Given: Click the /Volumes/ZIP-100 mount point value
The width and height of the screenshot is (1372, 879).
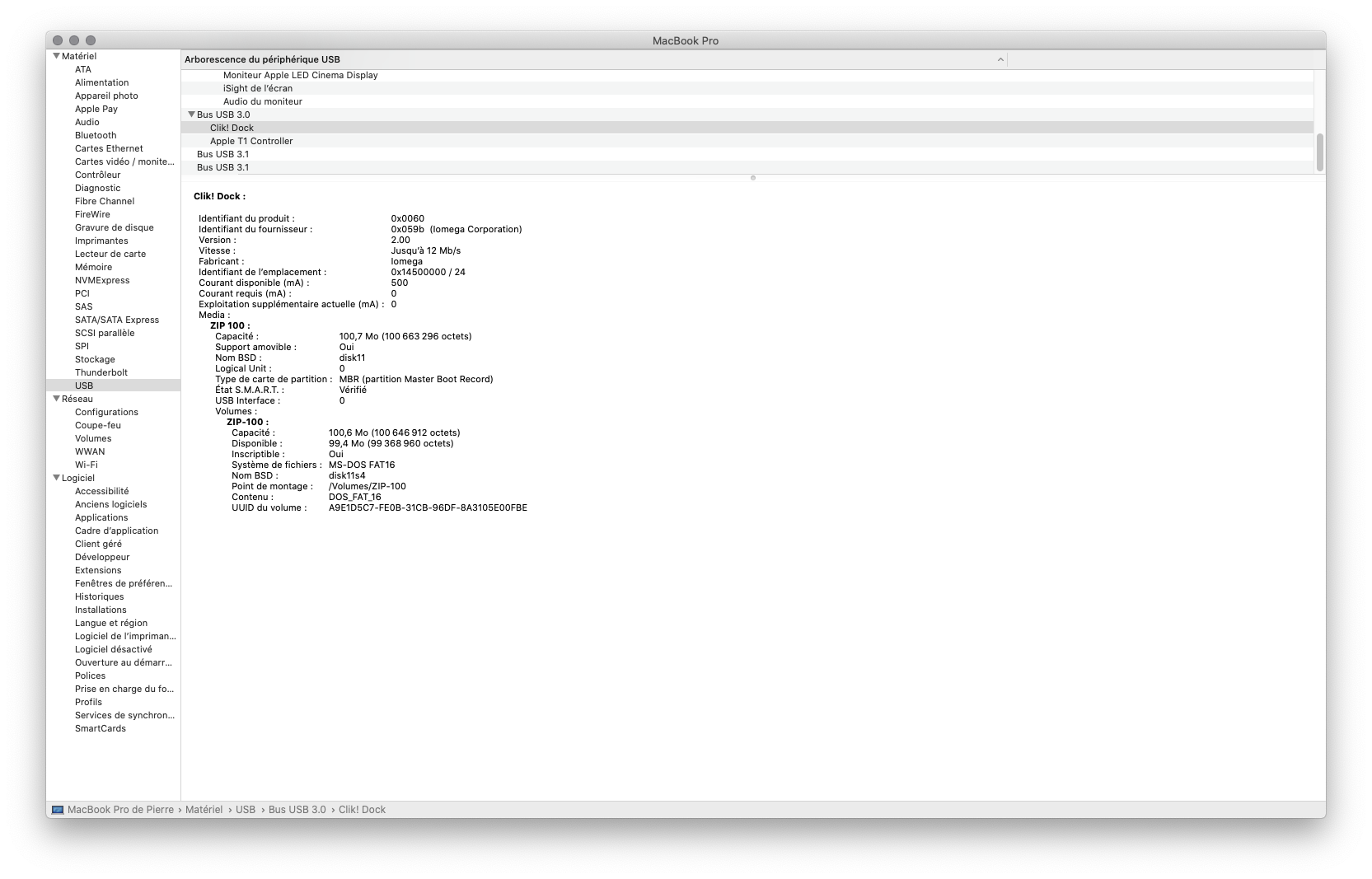Looking at the screenshot, I should pos(368,486).
